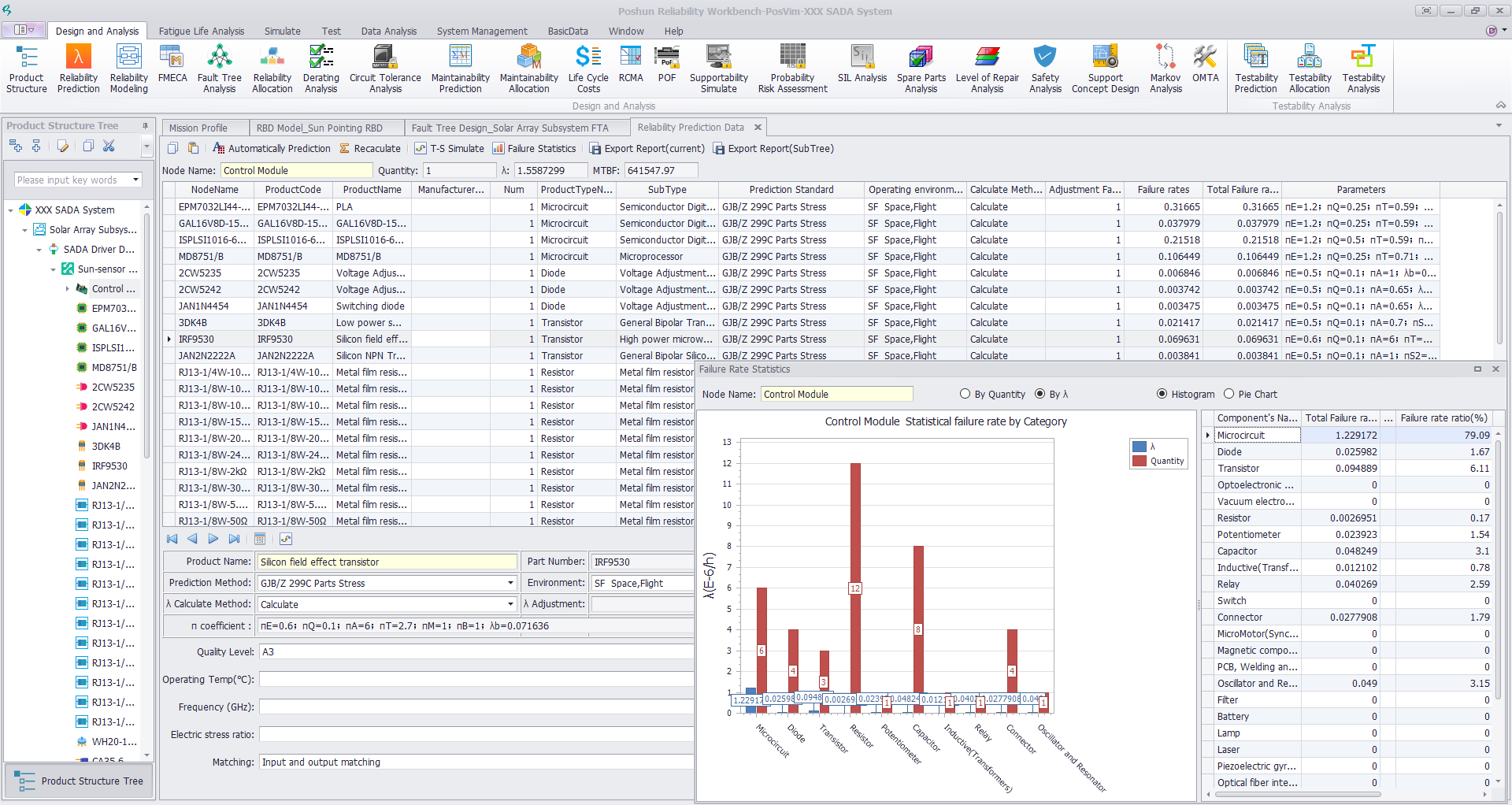1512x805 pixels.
Task: Expand the λ Calculate Method dropdown
Action: click(510, 605)
